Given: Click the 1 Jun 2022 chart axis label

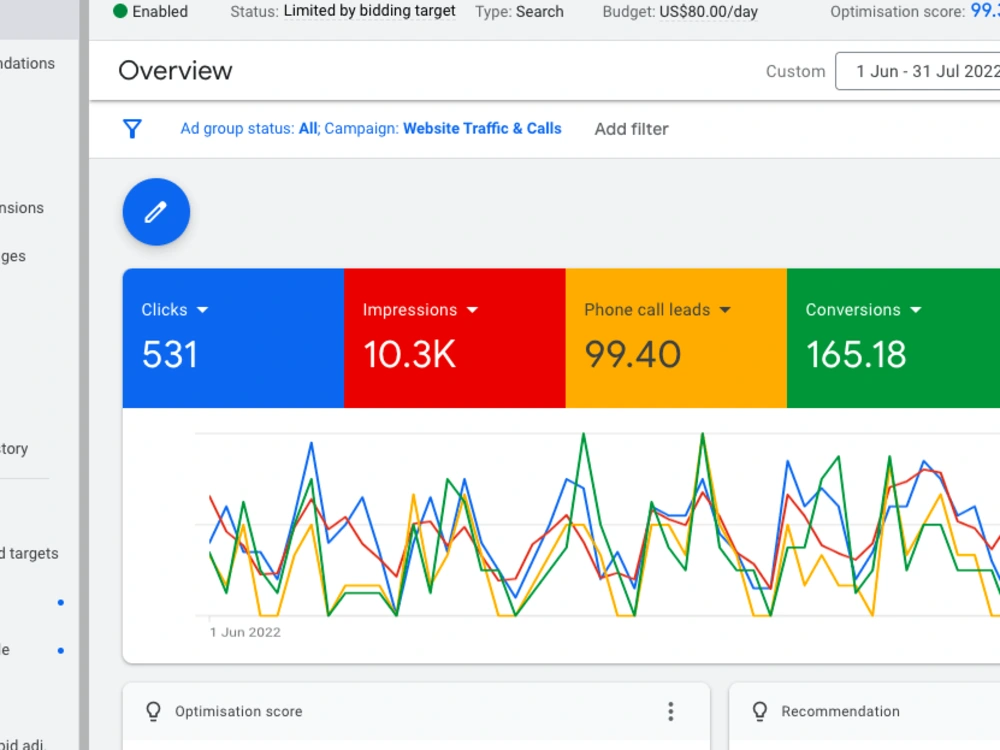Looking at the screenshot, I should tap(246, 632).
